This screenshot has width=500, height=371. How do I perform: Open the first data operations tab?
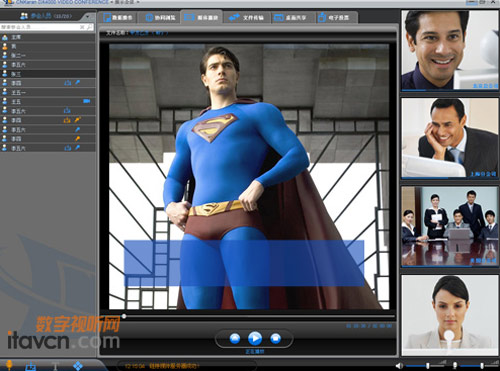click(x=118, y=17)
